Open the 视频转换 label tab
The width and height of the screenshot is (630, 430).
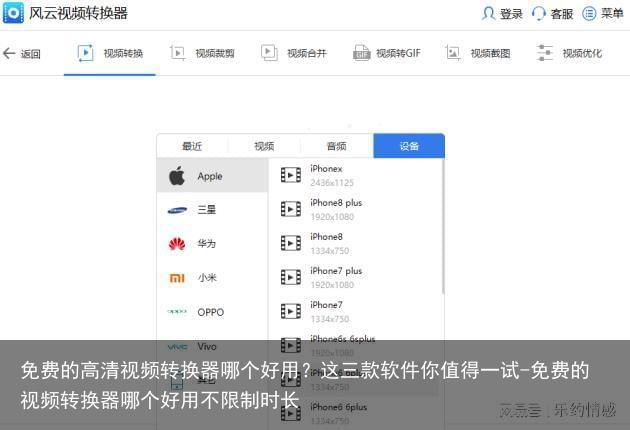[123, 53]
